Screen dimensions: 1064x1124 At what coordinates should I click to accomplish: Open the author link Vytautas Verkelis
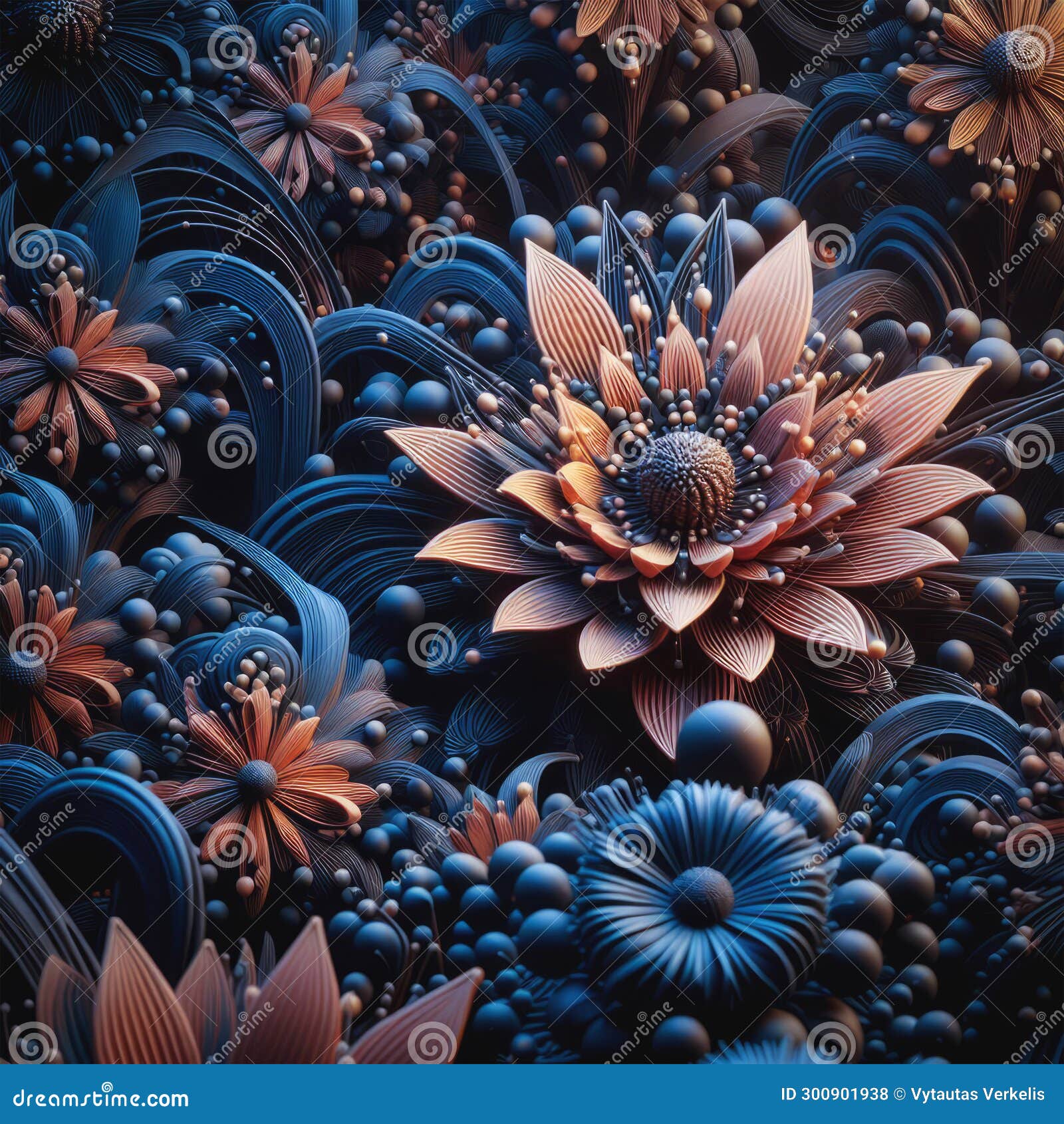pos(978,1093)
